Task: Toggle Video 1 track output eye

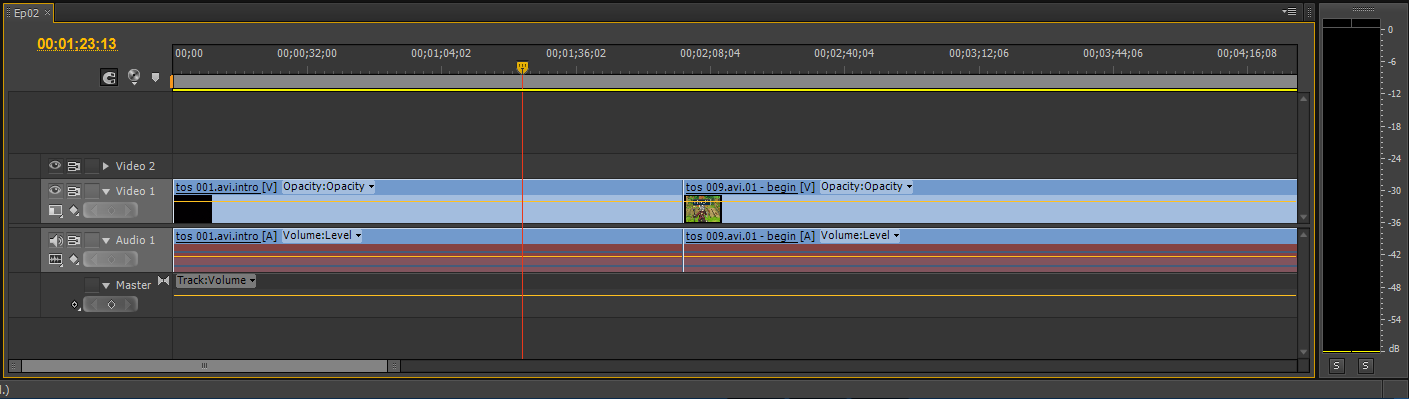Action: (x=55, y=191)
